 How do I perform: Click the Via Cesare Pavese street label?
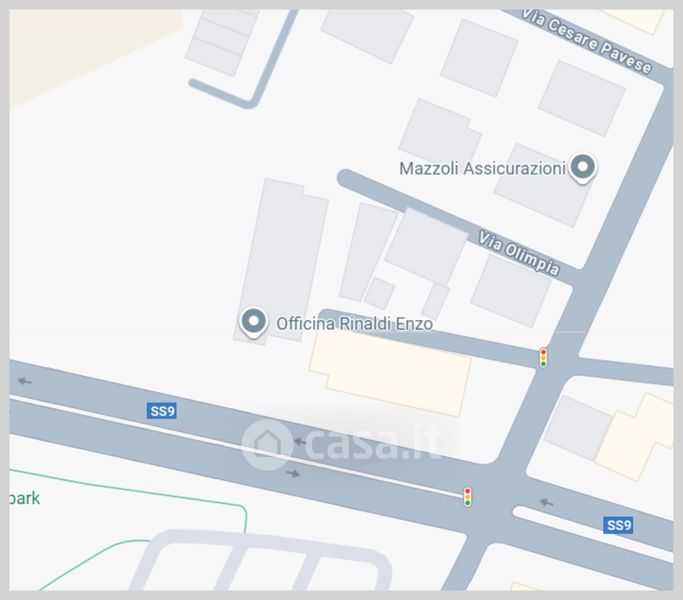586,41
